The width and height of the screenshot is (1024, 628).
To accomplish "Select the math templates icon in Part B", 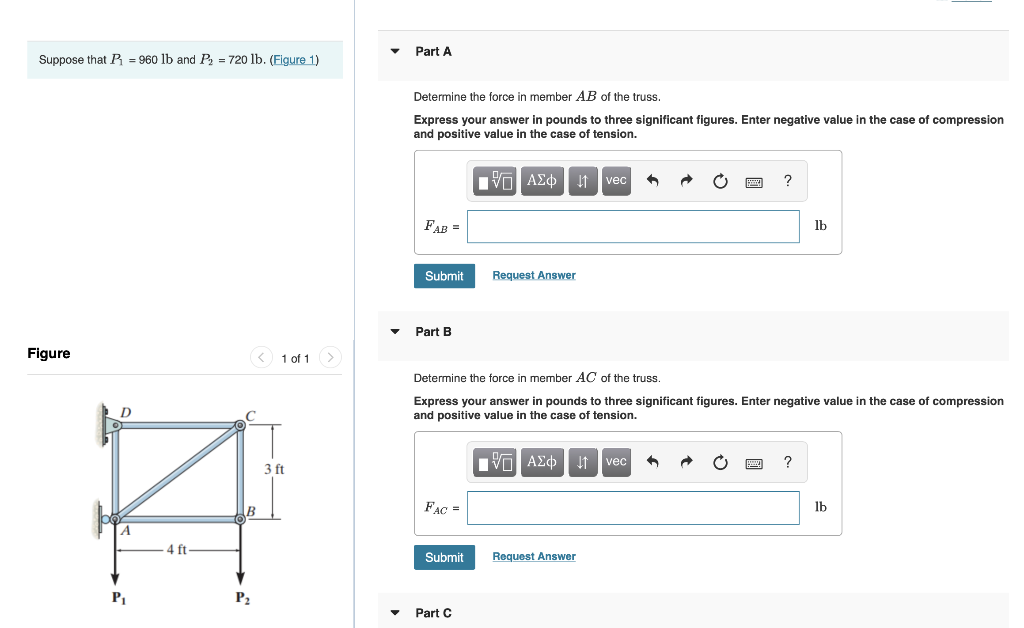I will (494, 462).
